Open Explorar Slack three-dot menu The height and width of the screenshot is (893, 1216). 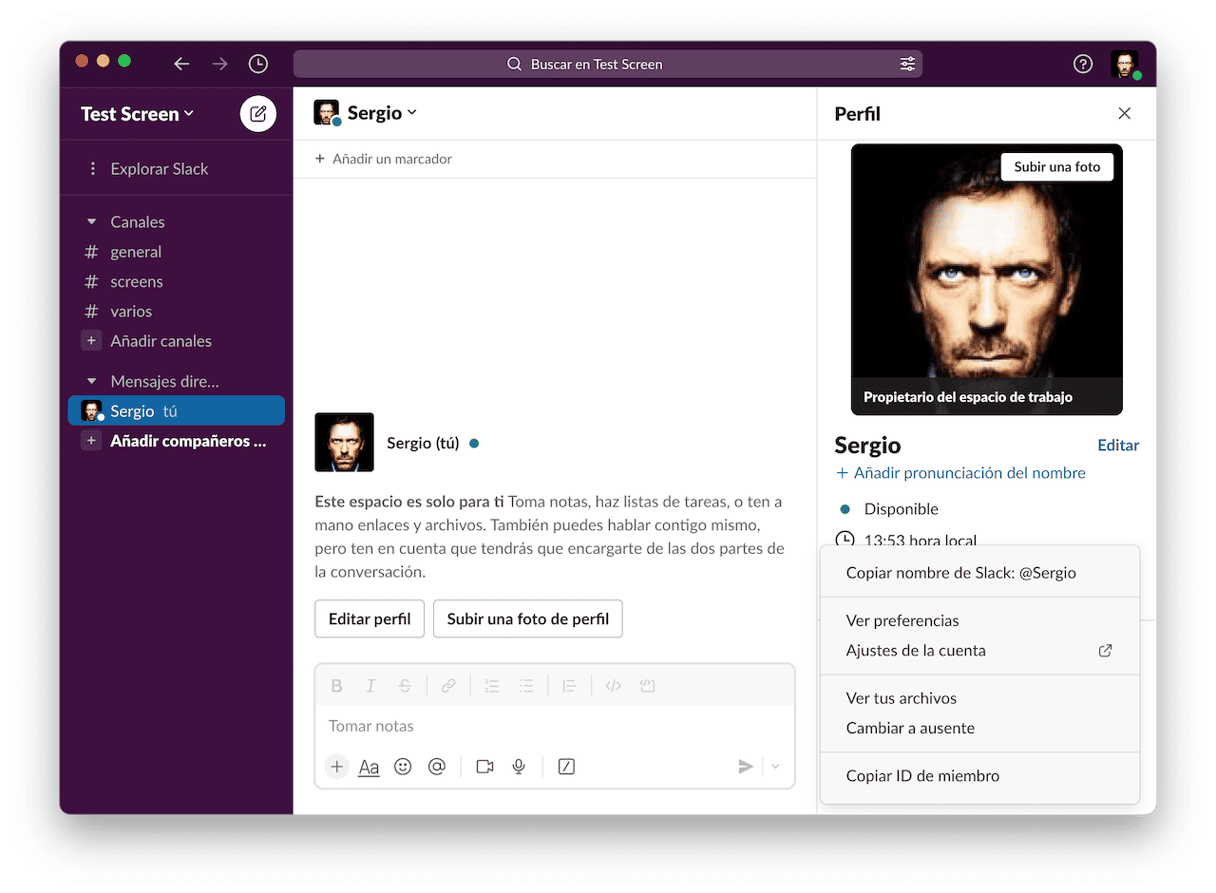coord(93,169)
